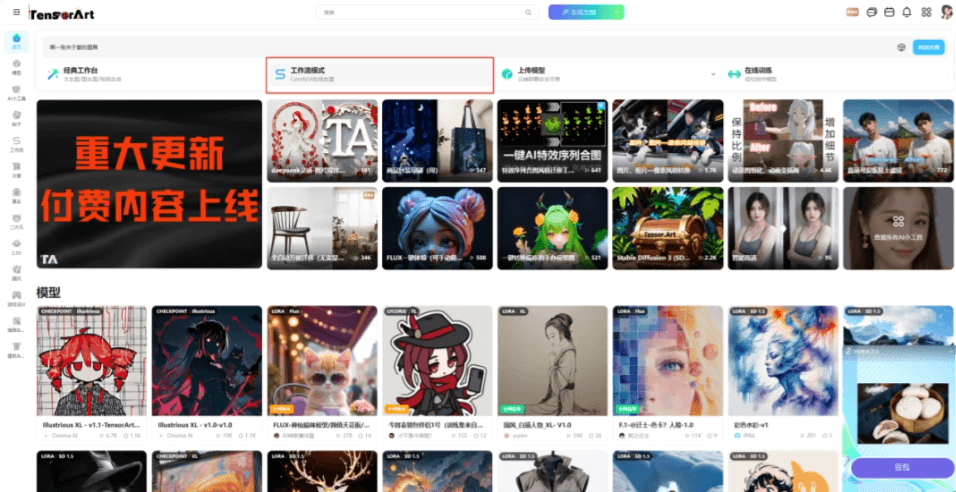Click the magnifier icon in the search box
The image size is (956, 492).
pyautogui.click(x=529, y=12)
